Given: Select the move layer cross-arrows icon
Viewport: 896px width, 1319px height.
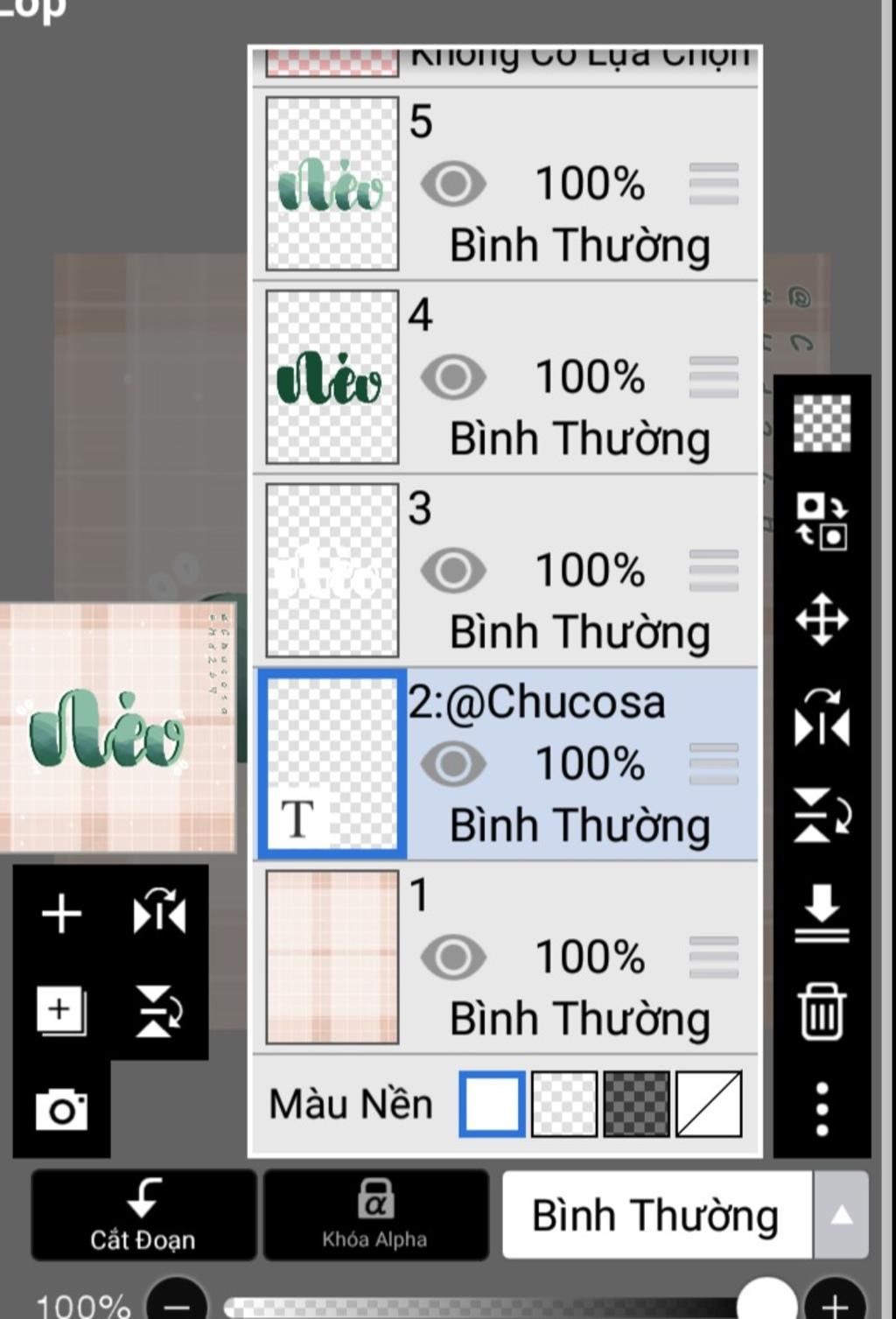Looking at the screenshot, I should [x=822, y=620].
